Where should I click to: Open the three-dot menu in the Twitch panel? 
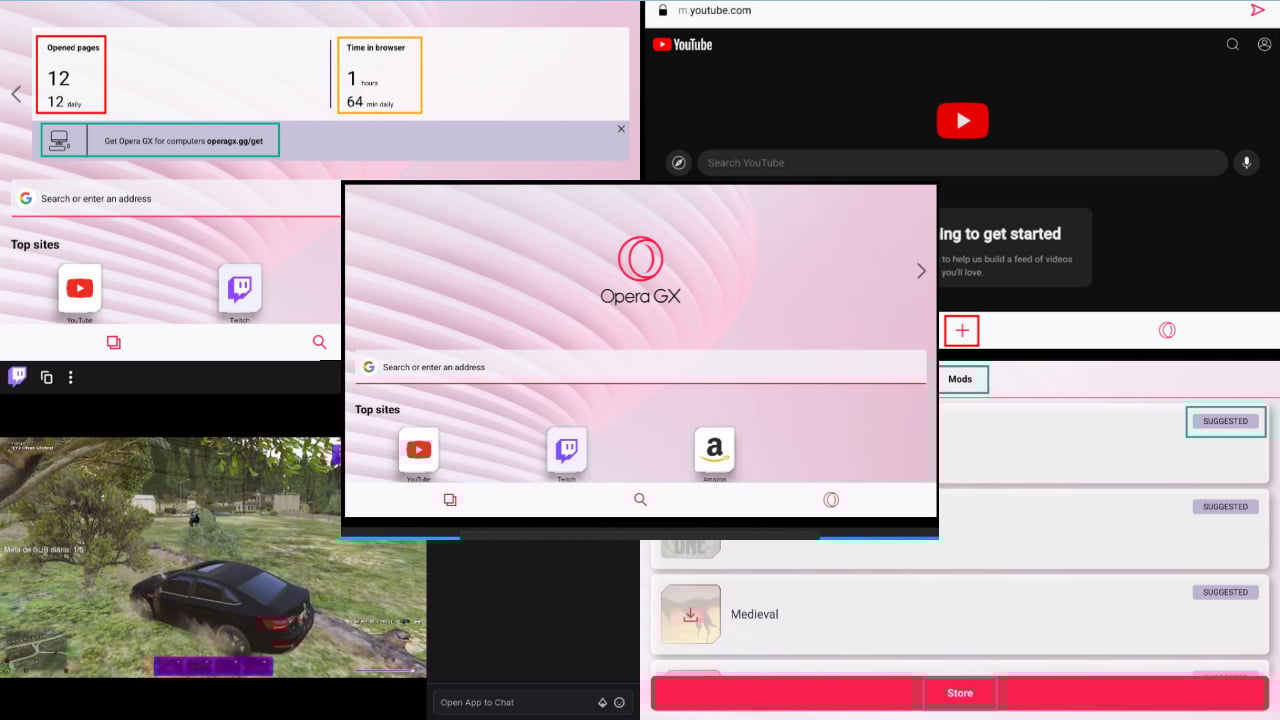pos(70,377)
